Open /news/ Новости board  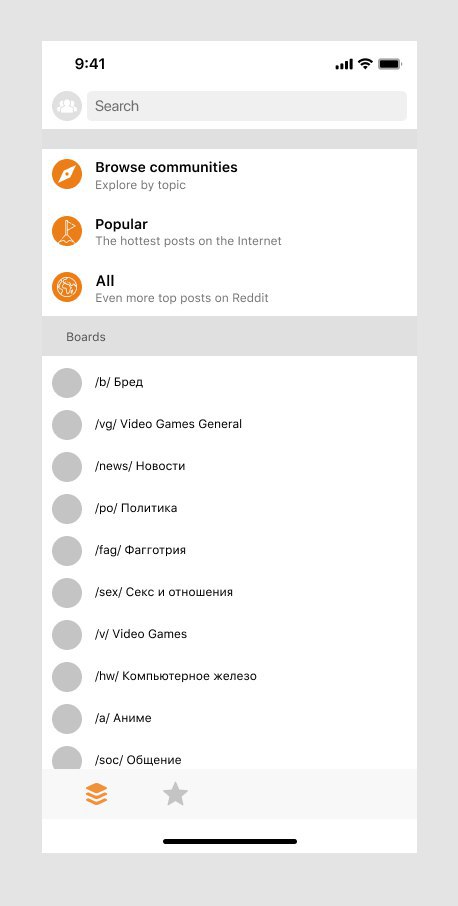click(x=229, y=466)
